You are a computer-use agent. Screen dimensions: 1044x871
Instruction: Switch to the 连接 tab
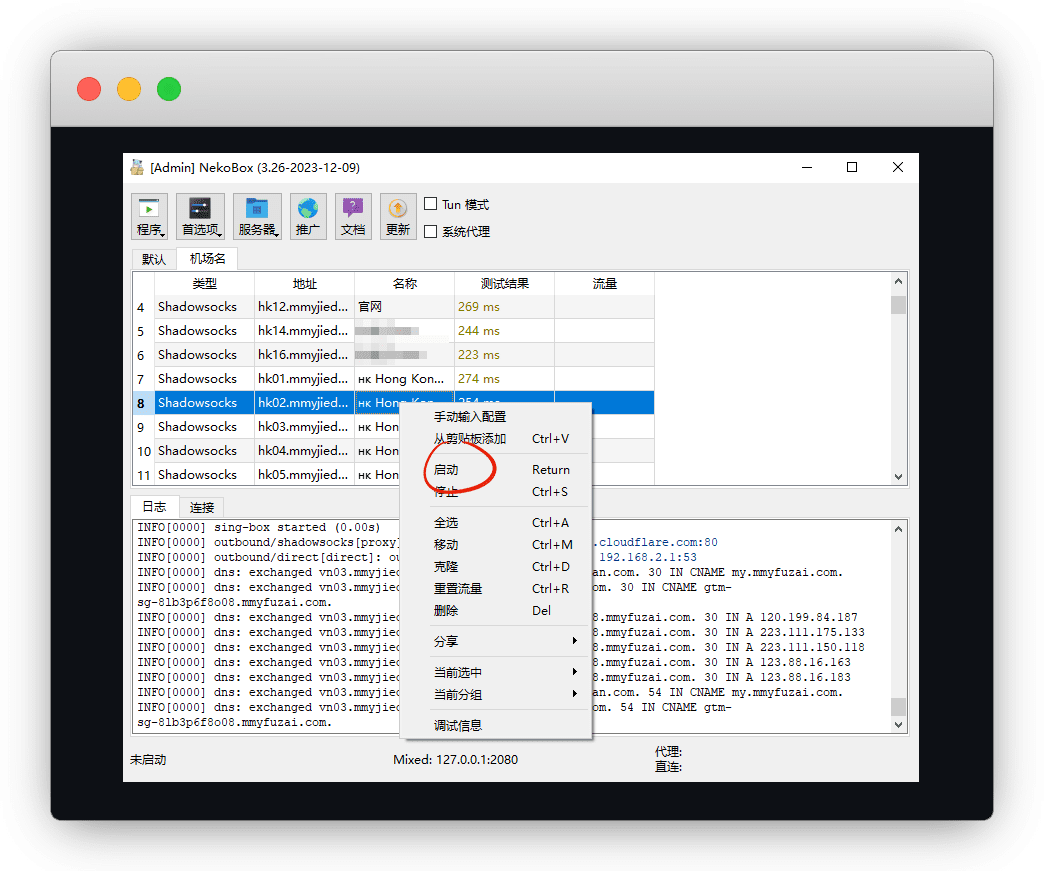[202, 507]
